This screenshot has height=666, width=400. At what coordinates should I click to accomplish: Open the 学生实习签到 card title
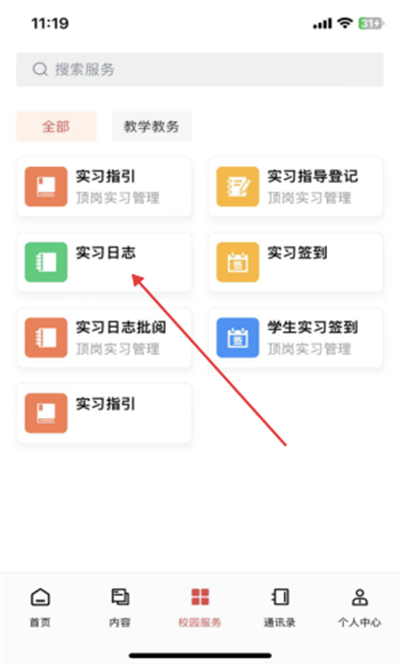pos(313,327)
